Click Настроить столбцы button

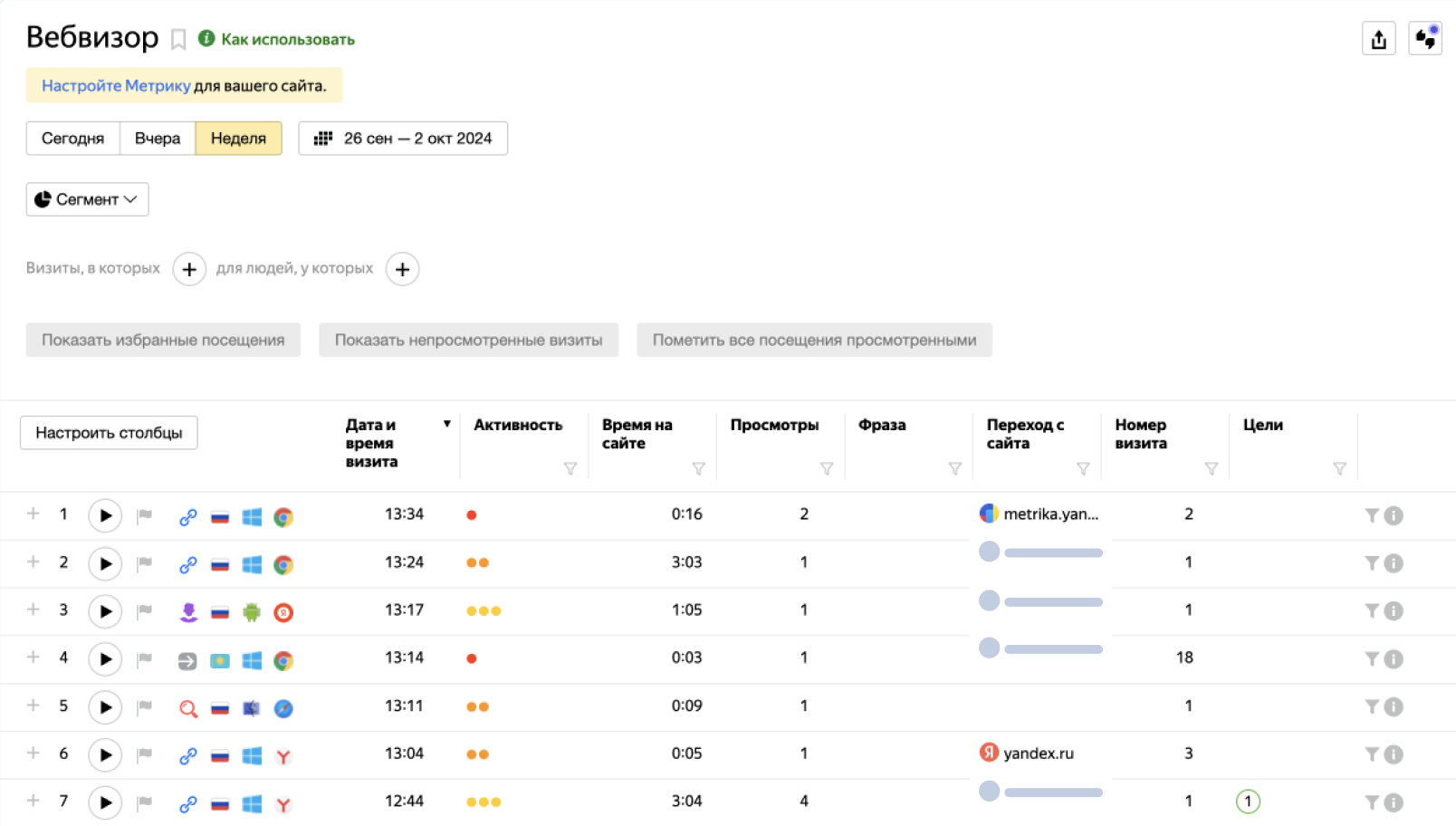click(109, 433)
